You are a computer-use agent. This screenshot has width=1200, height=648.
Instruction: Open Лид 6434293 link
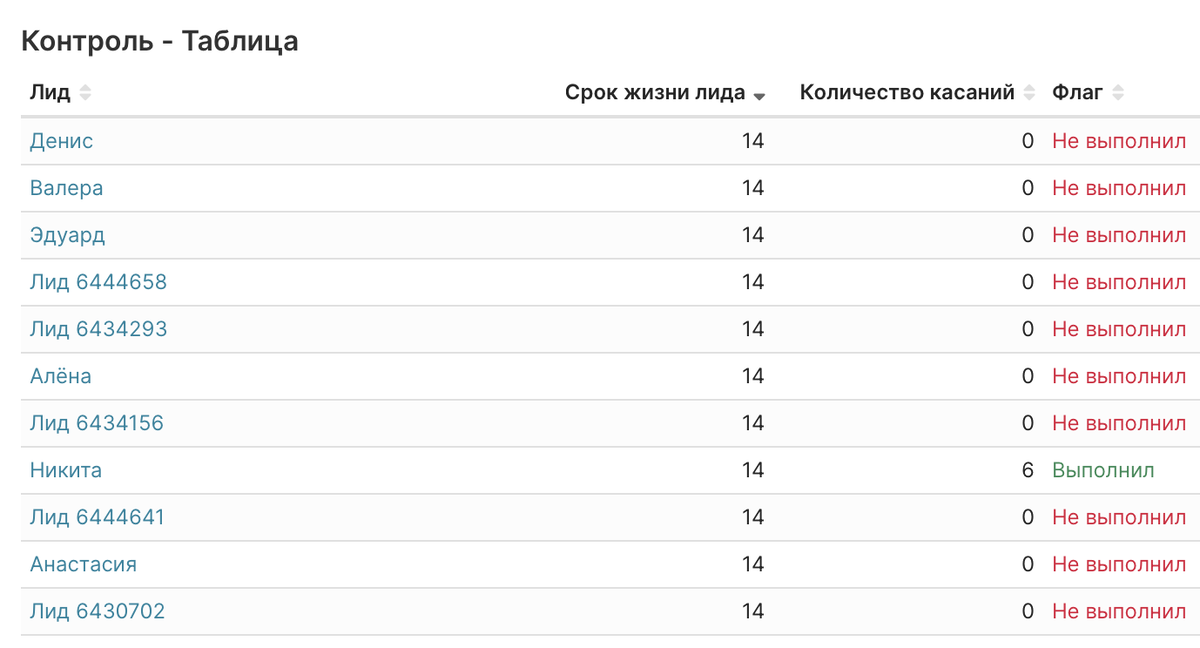click(x=98, y=329)
